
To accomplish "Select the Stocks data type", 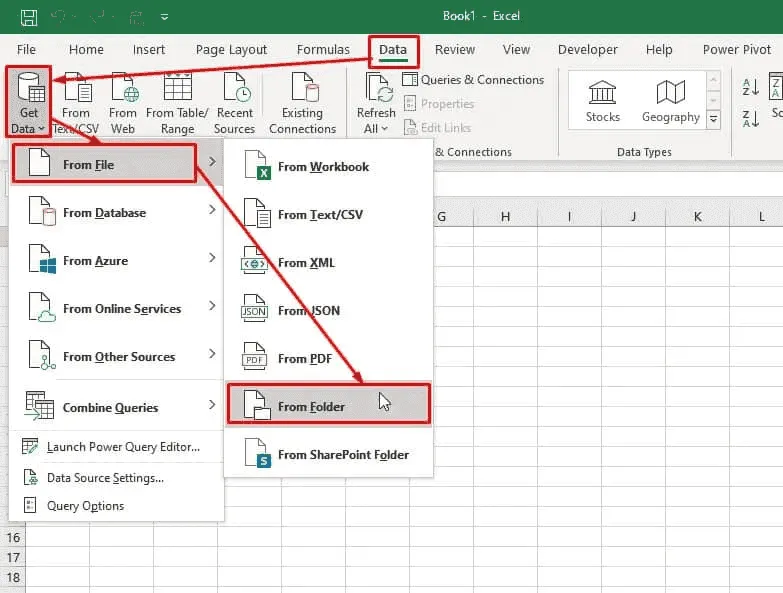I will [602, 100].
